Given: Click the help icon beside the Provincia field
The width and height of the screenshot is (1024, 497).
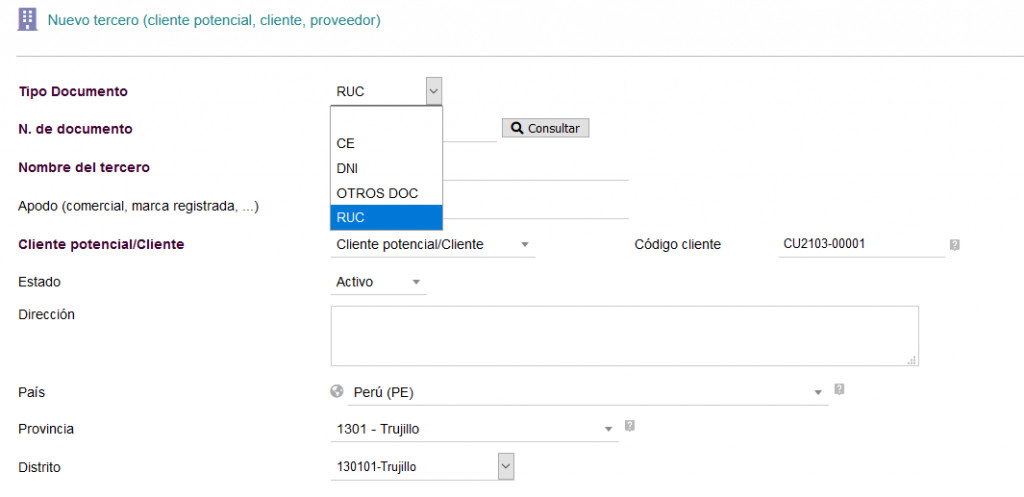Looking at the screenshot, I should (x=629, y=426).
